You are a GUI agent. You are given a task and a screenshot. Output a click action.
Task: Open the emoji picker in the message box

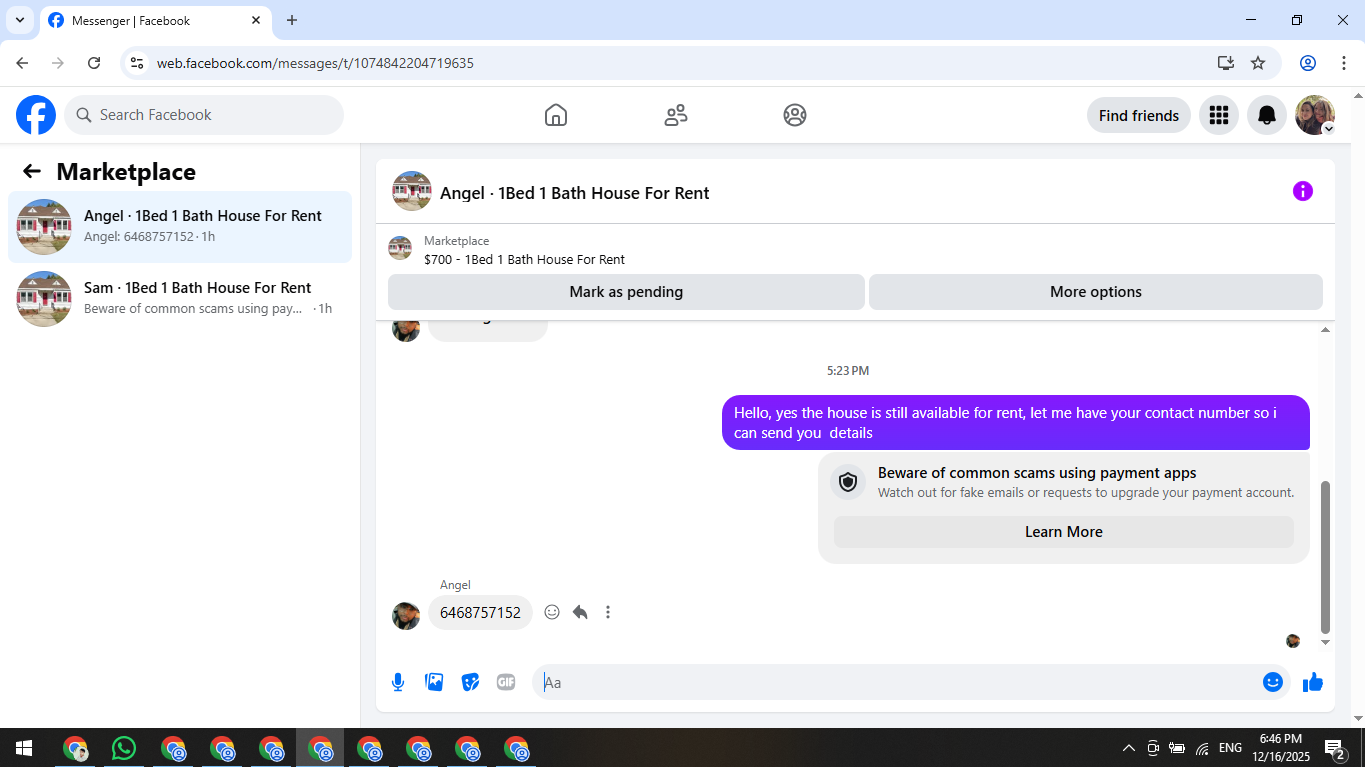click(1272, 682)
